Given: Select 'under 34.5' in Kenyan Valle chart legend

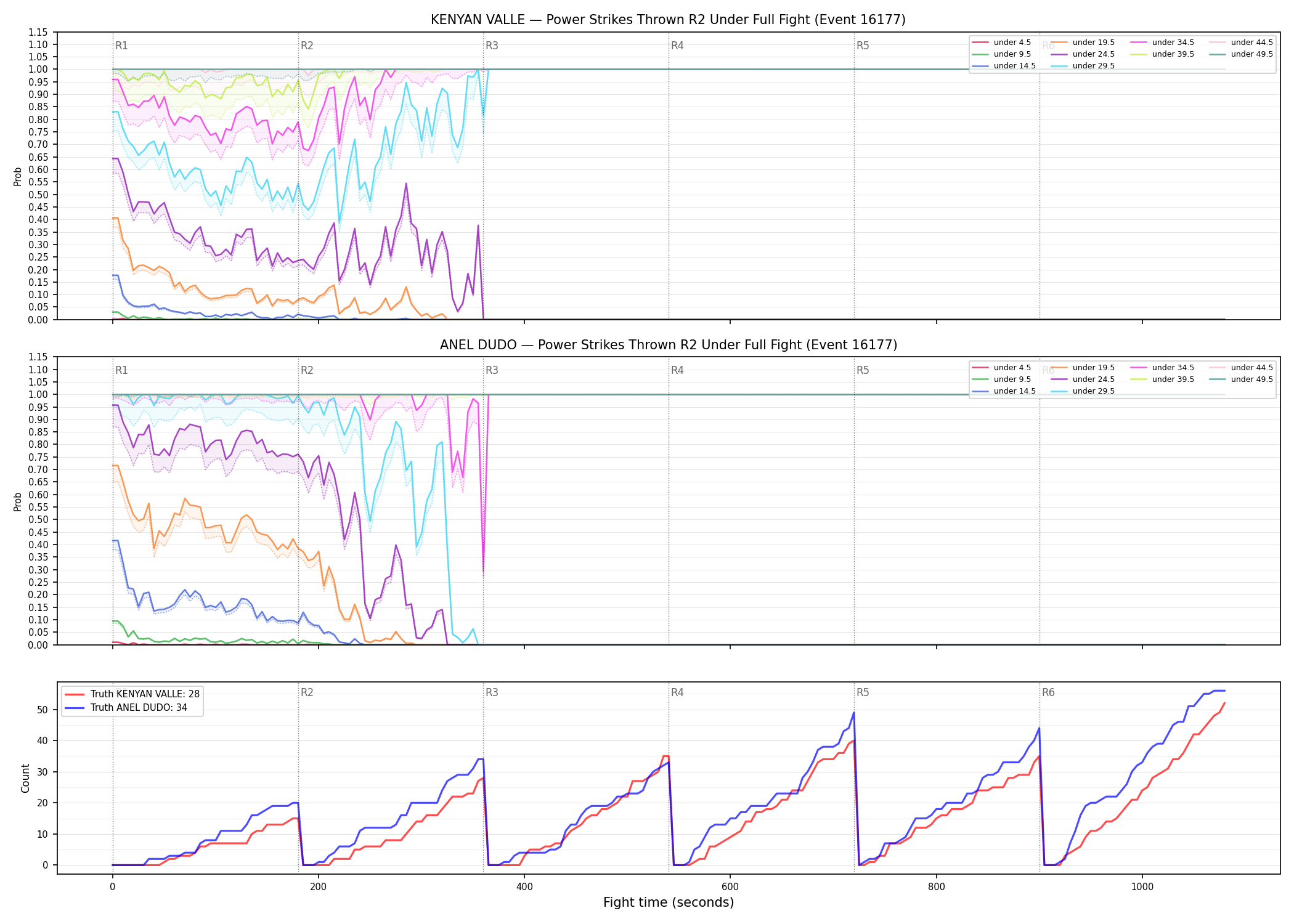Looking at the screenshot, I should tap(1162, 43).
